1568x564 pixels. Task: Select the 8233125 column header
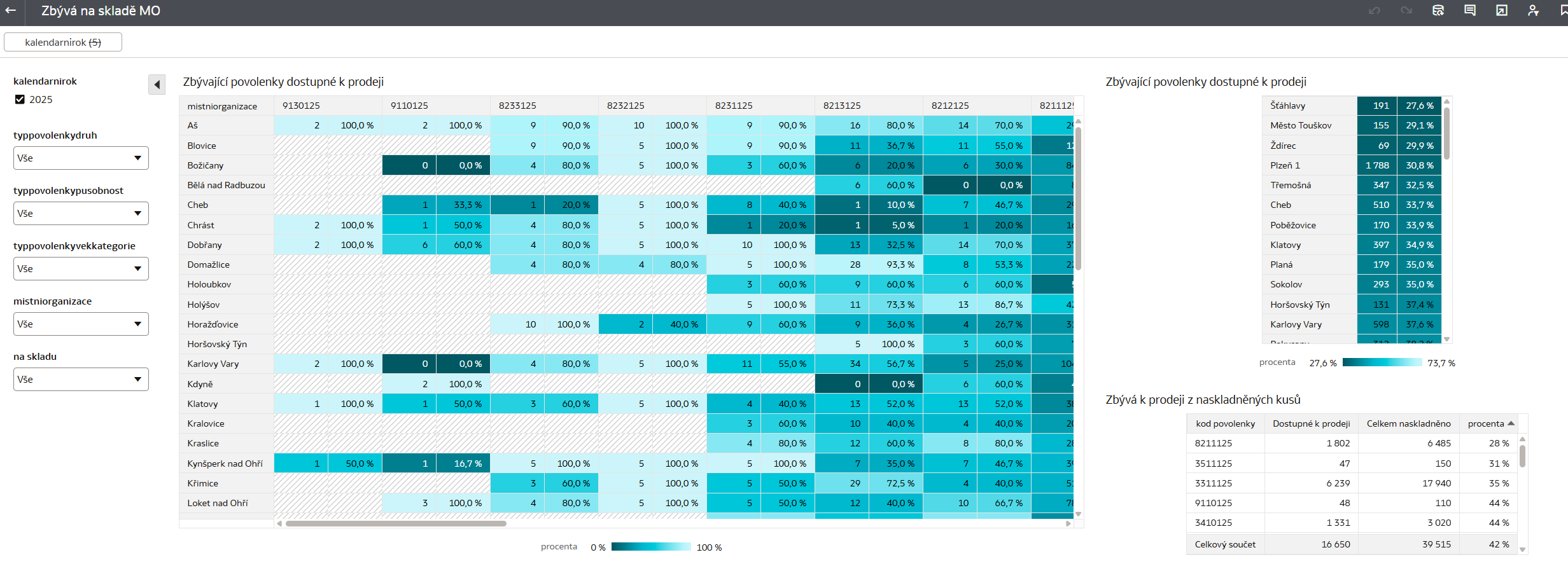(544, 106)
